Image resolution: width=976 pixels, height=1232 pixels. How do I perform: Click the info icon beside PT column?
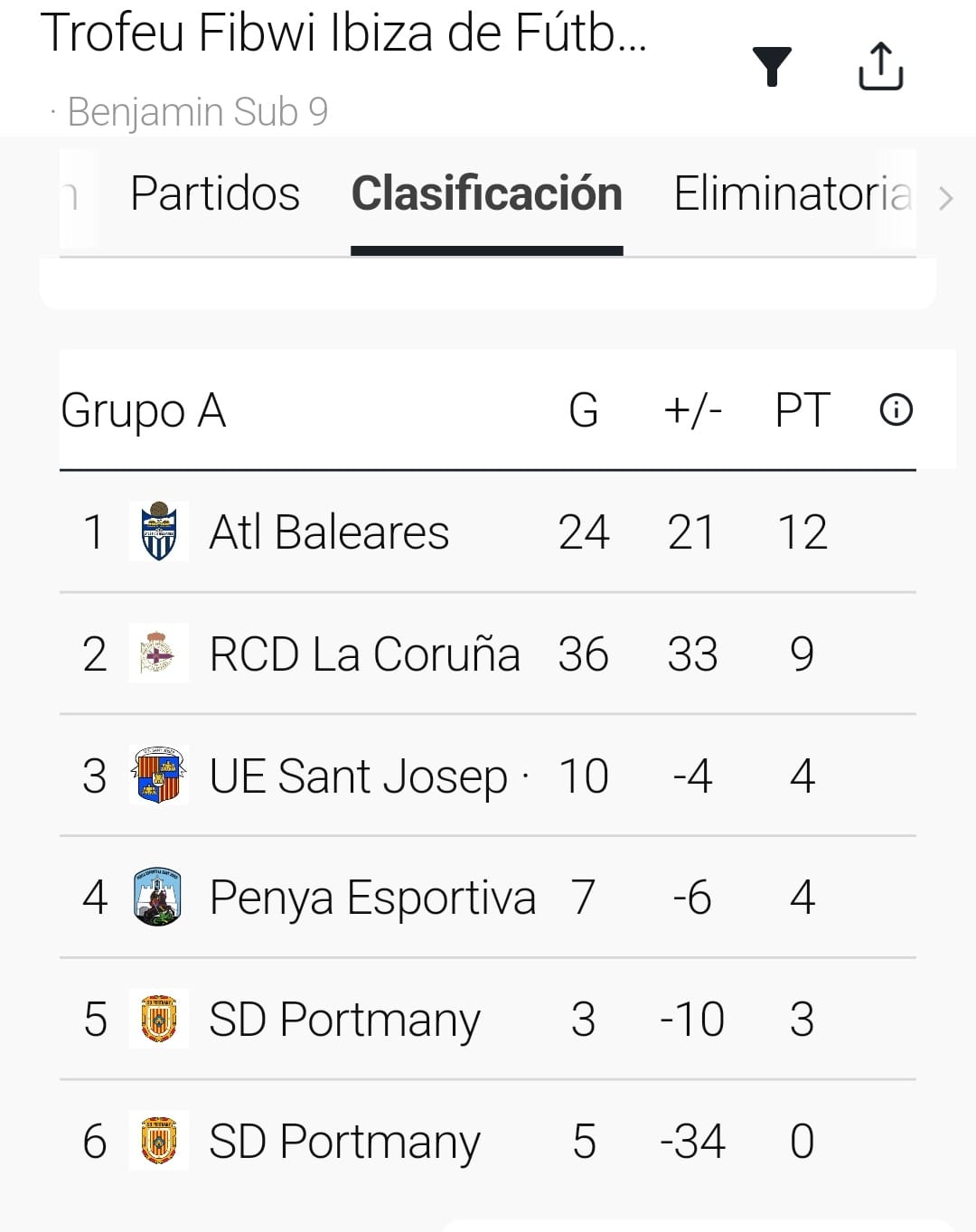[x=896, y=410]
